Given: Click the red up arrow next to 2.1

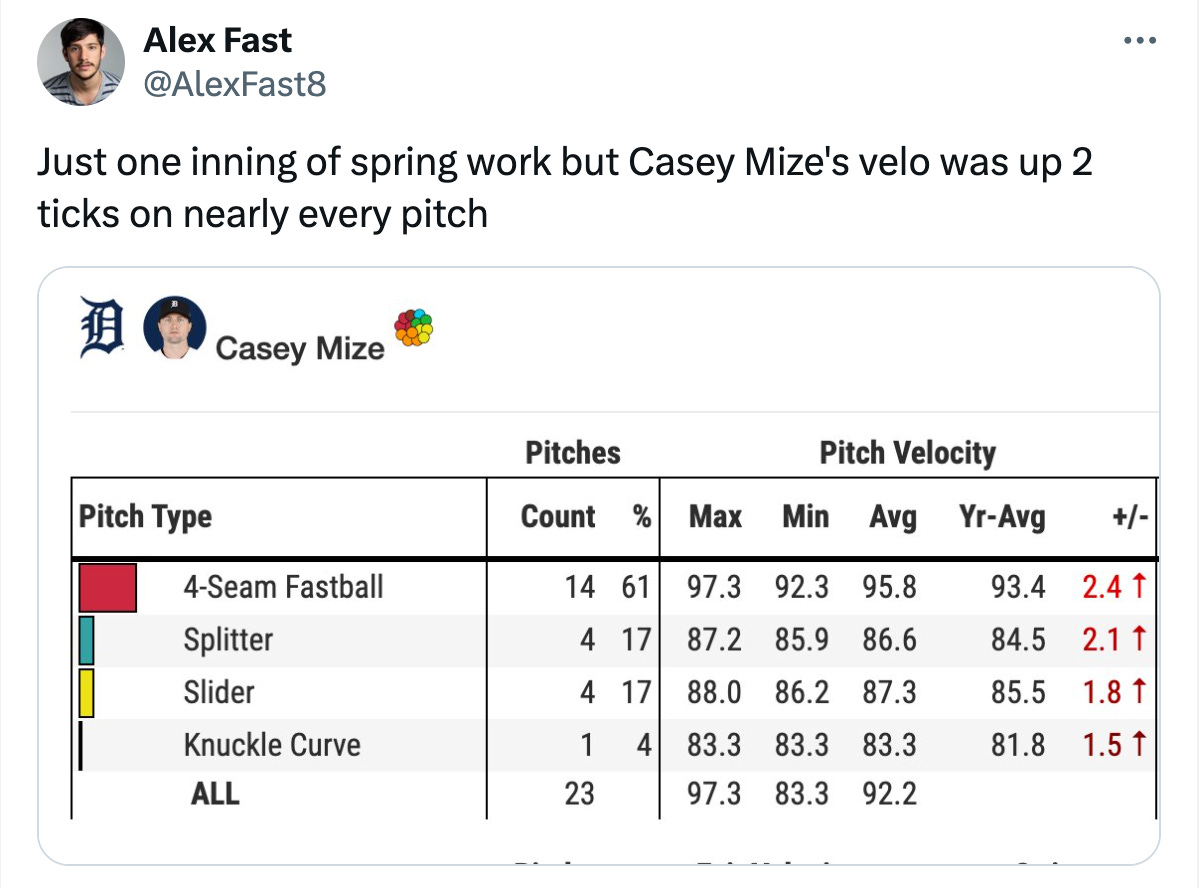Looking at the screenshot, I should tap(1138, 639).
